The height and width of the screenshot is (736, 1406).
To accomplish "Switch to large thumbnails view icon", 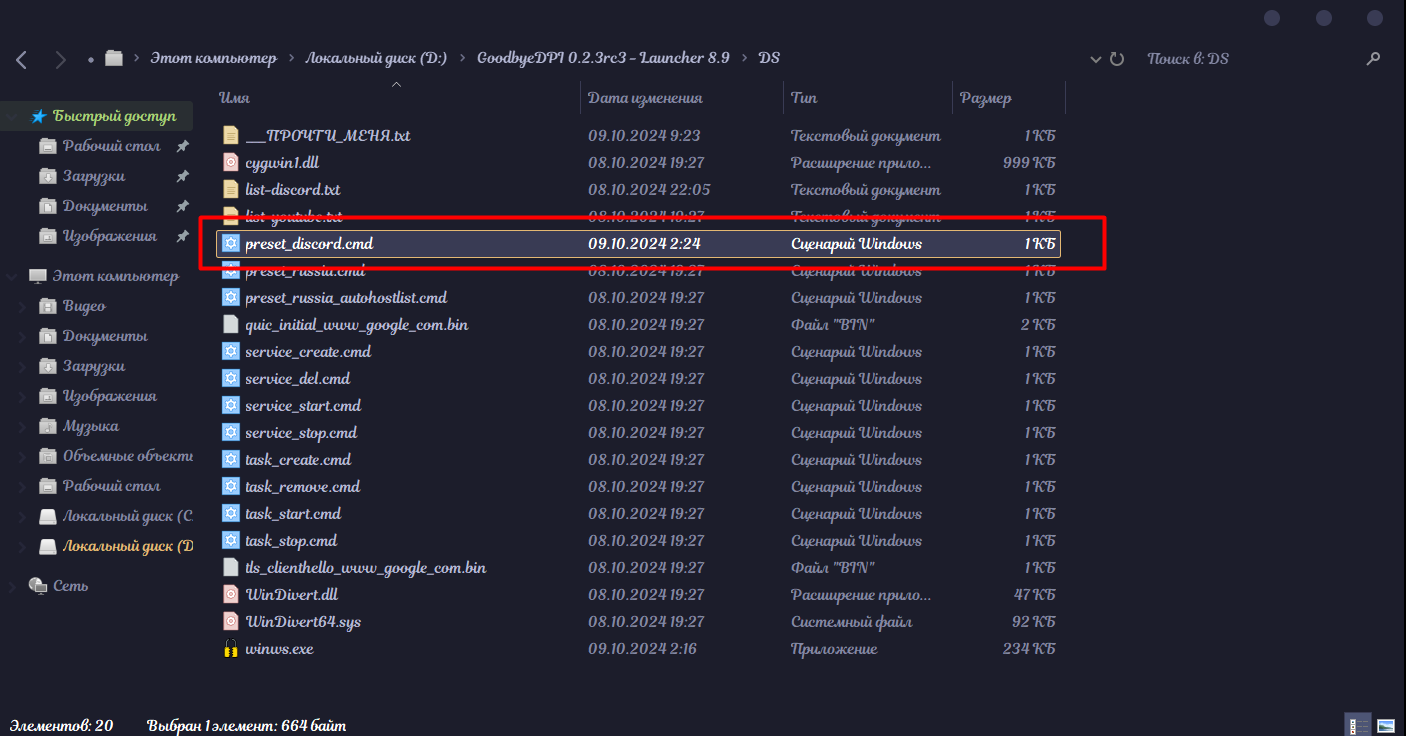I will pyautogui.click(x=1386, y=725).
